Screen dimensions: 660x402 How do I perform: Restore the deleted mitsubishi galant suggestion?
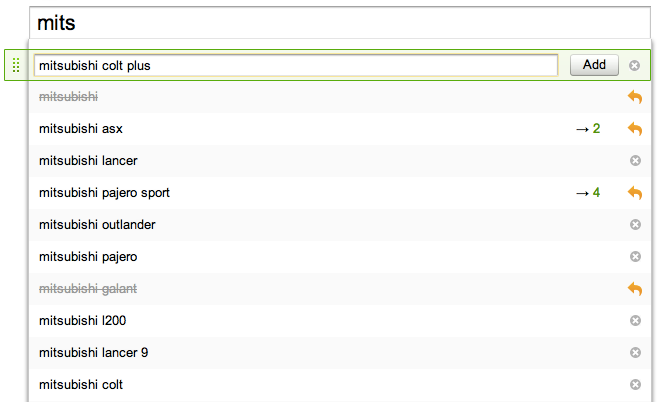pos(635,289)
